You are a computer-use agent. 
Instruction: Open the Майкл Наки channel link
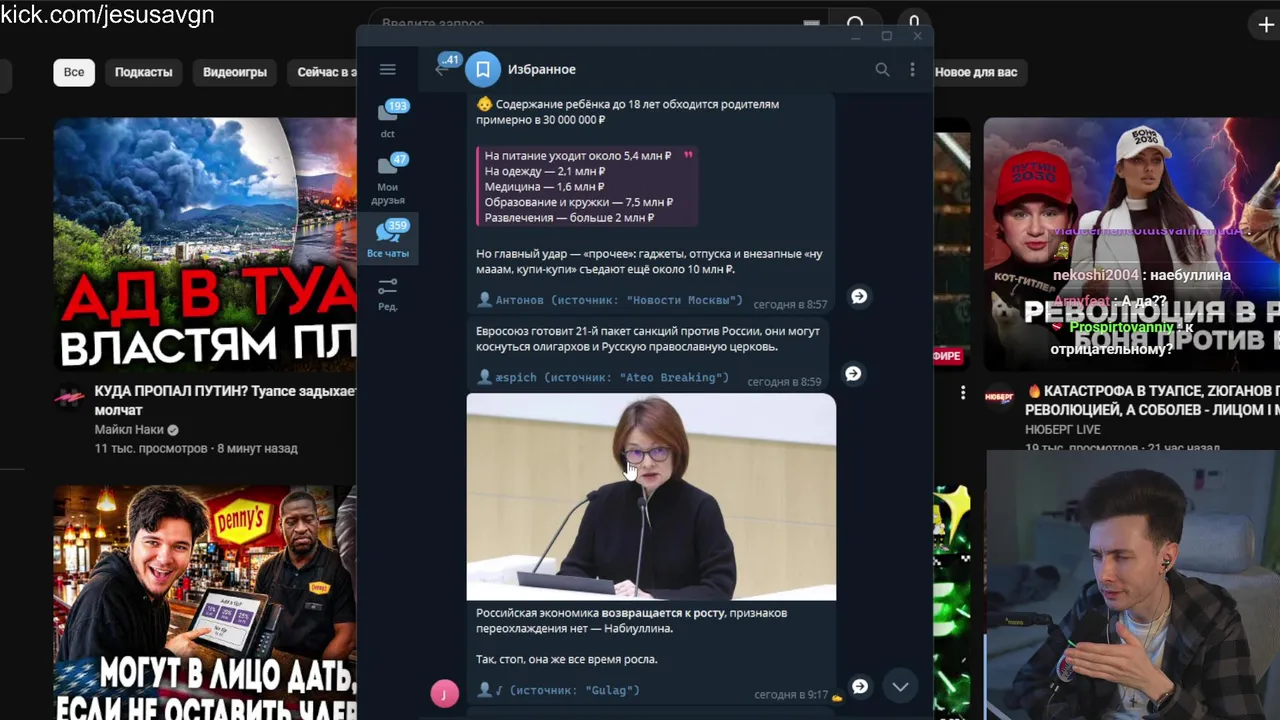pos(129,430)
